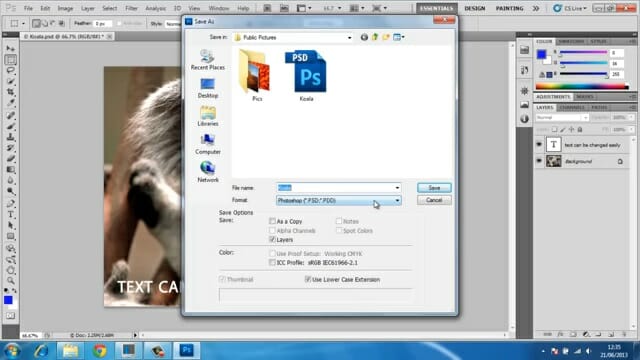The height and width of the screenshot is (360, 640).
Task: Switch to the Painting workspace
Action: click(509, 8)
